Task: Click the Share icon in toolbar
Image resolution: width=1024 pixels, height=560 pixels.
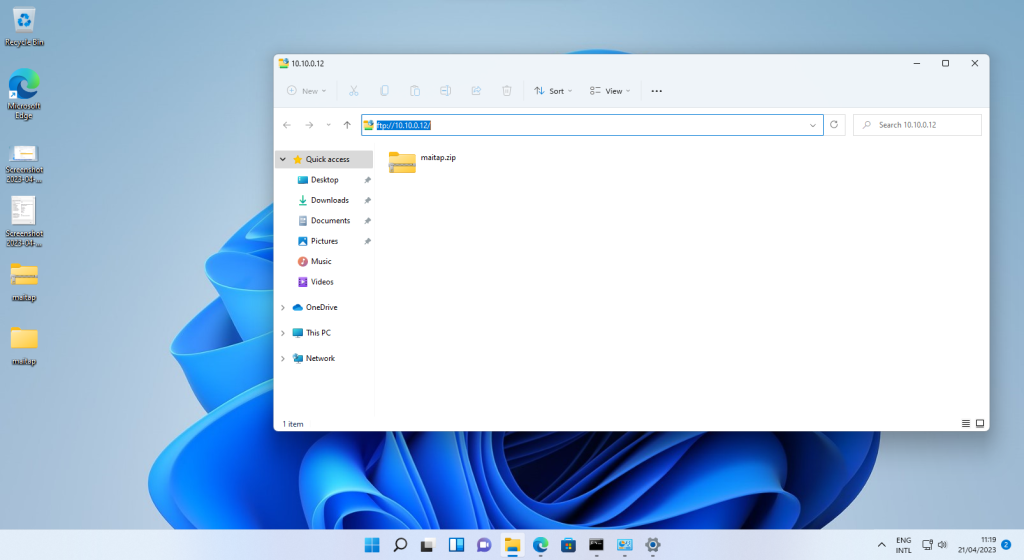Action: [x=476, y=91]
